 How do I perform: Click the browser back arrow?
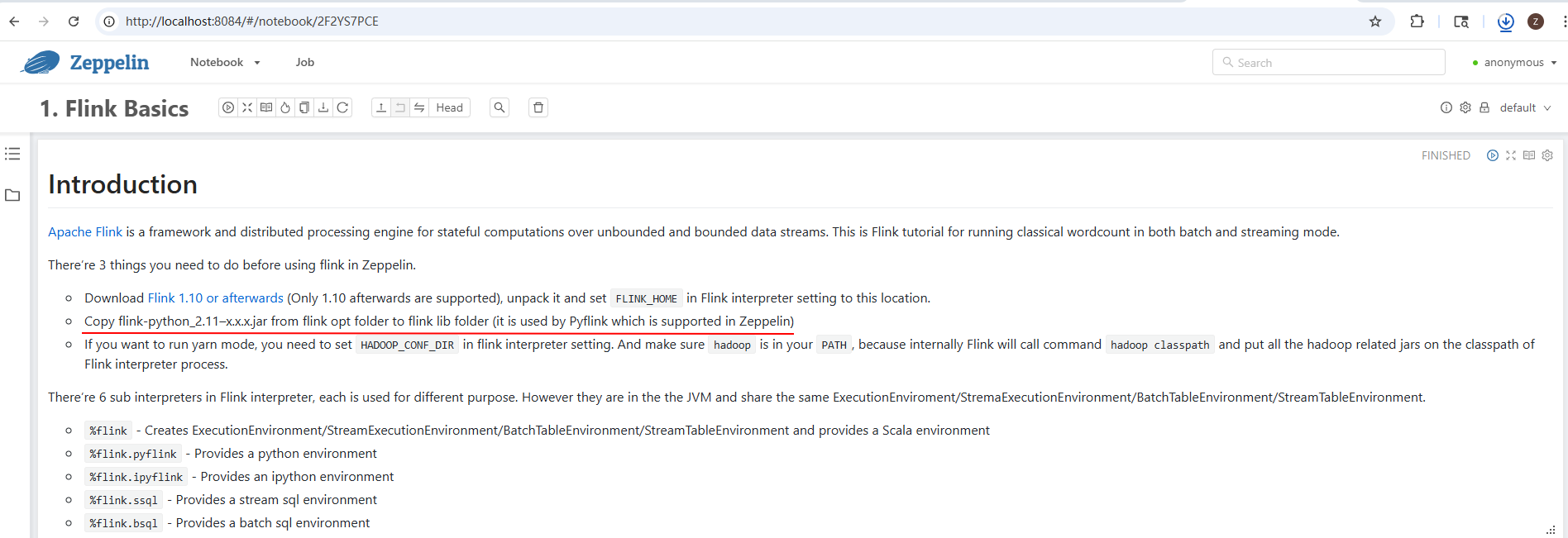14,21
